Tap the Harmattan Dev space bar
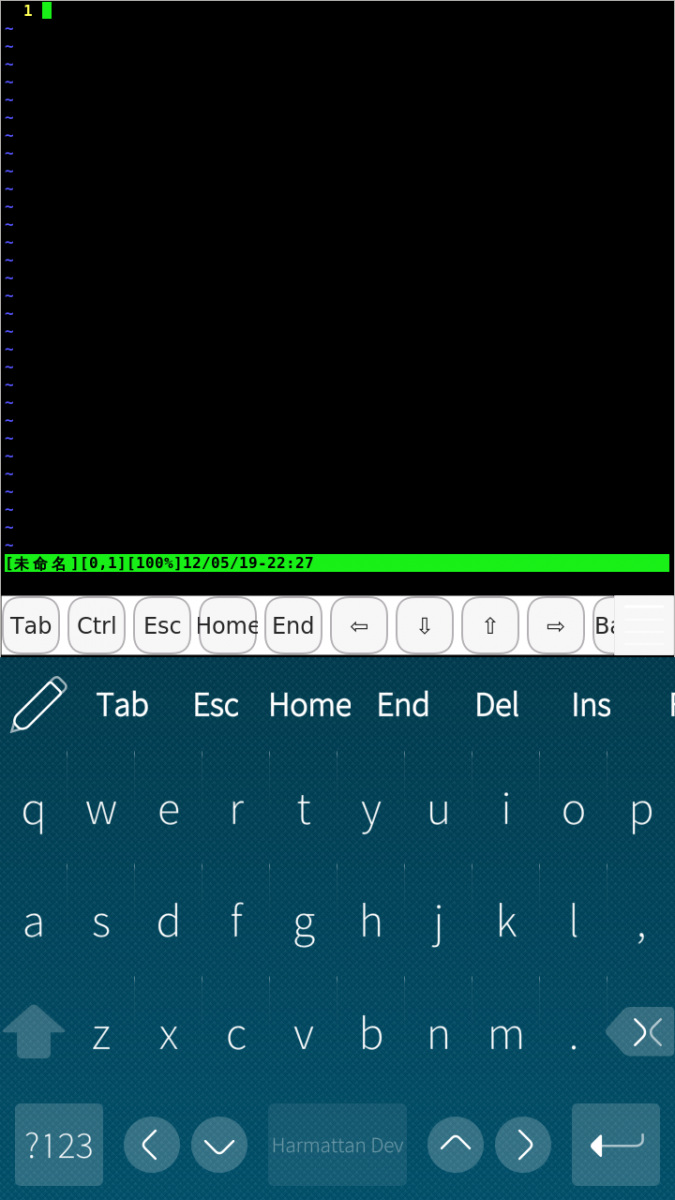Screen dimensions: 675x1200 pyautogui.click(x=338, y=1145)
